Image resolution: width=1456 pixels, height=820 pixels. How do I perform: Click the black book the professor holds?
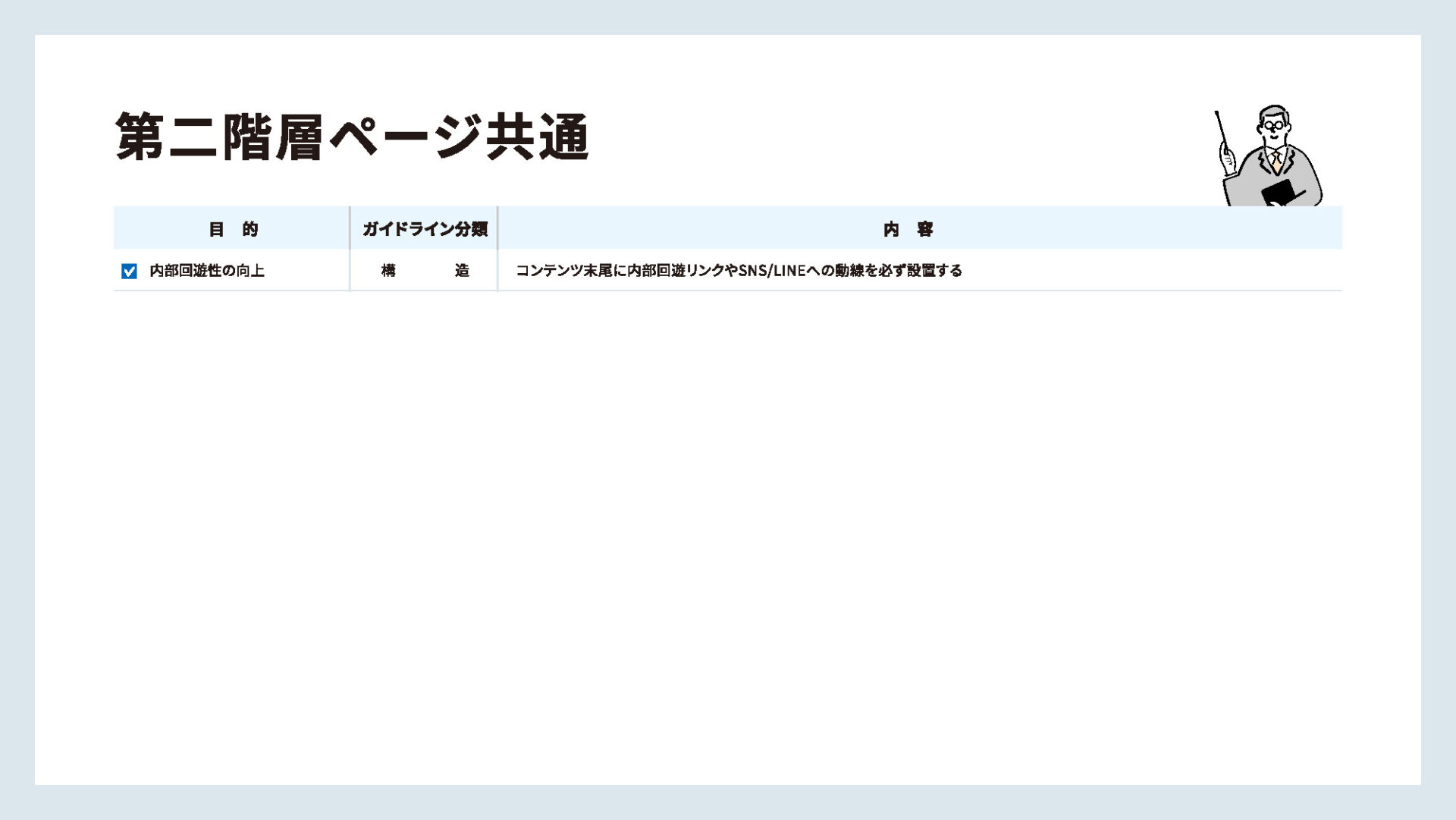(1280, 193)
